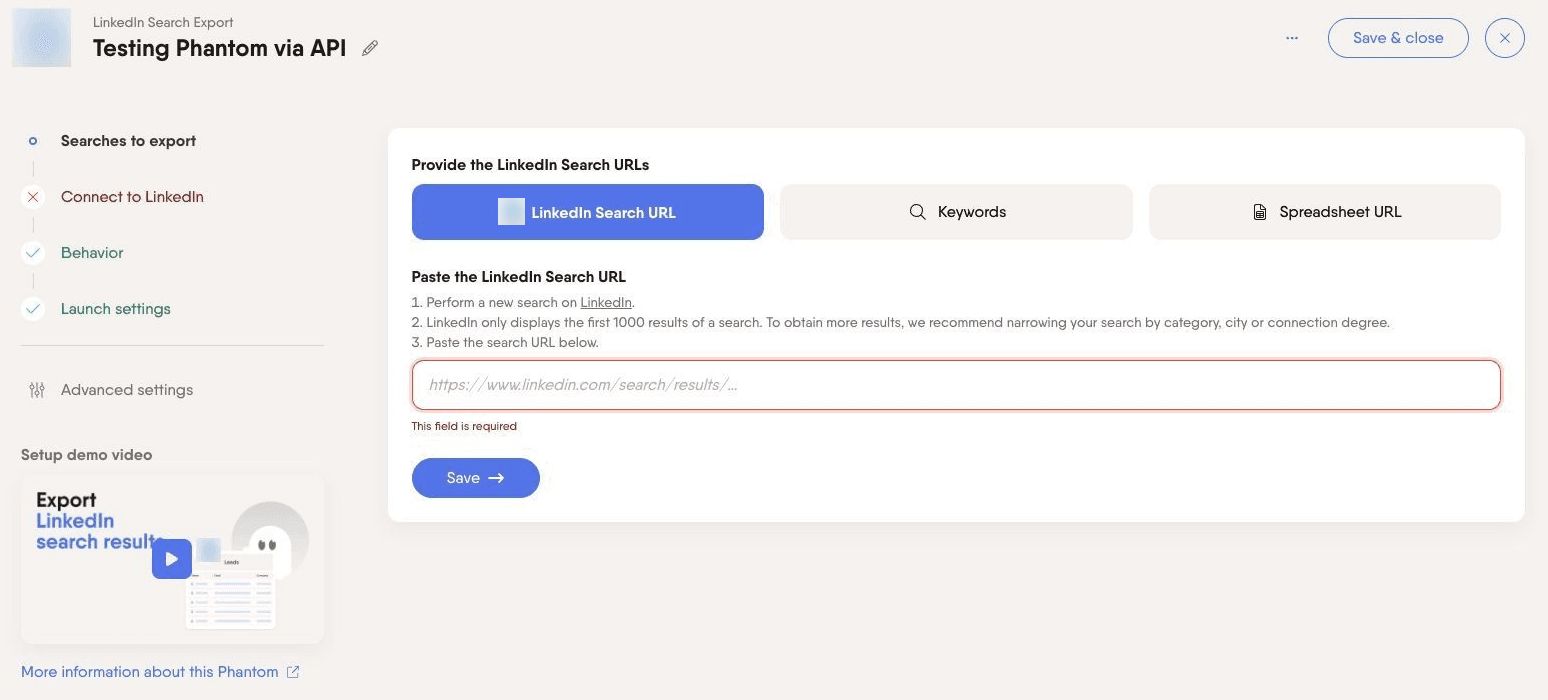Play the setup demo video
The height and width of the screenshot is (700, 1548).
click(171, 559)
